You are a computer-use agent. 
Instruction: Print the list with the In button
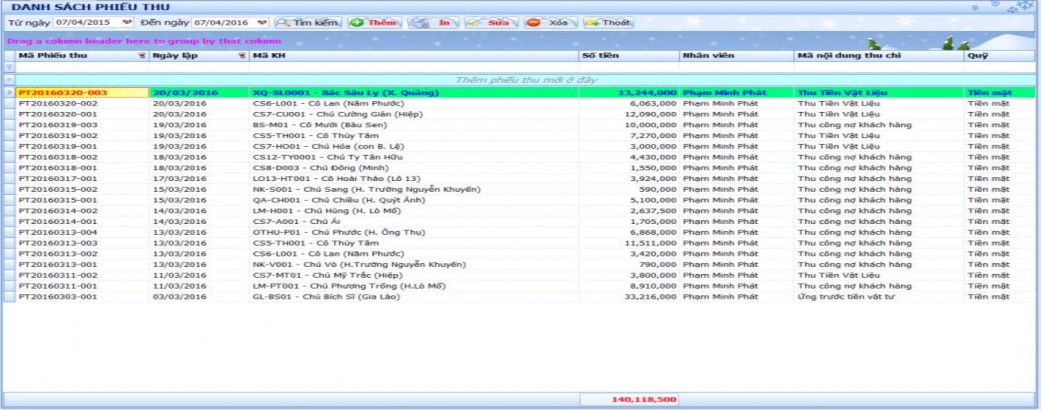pos(433,22)
